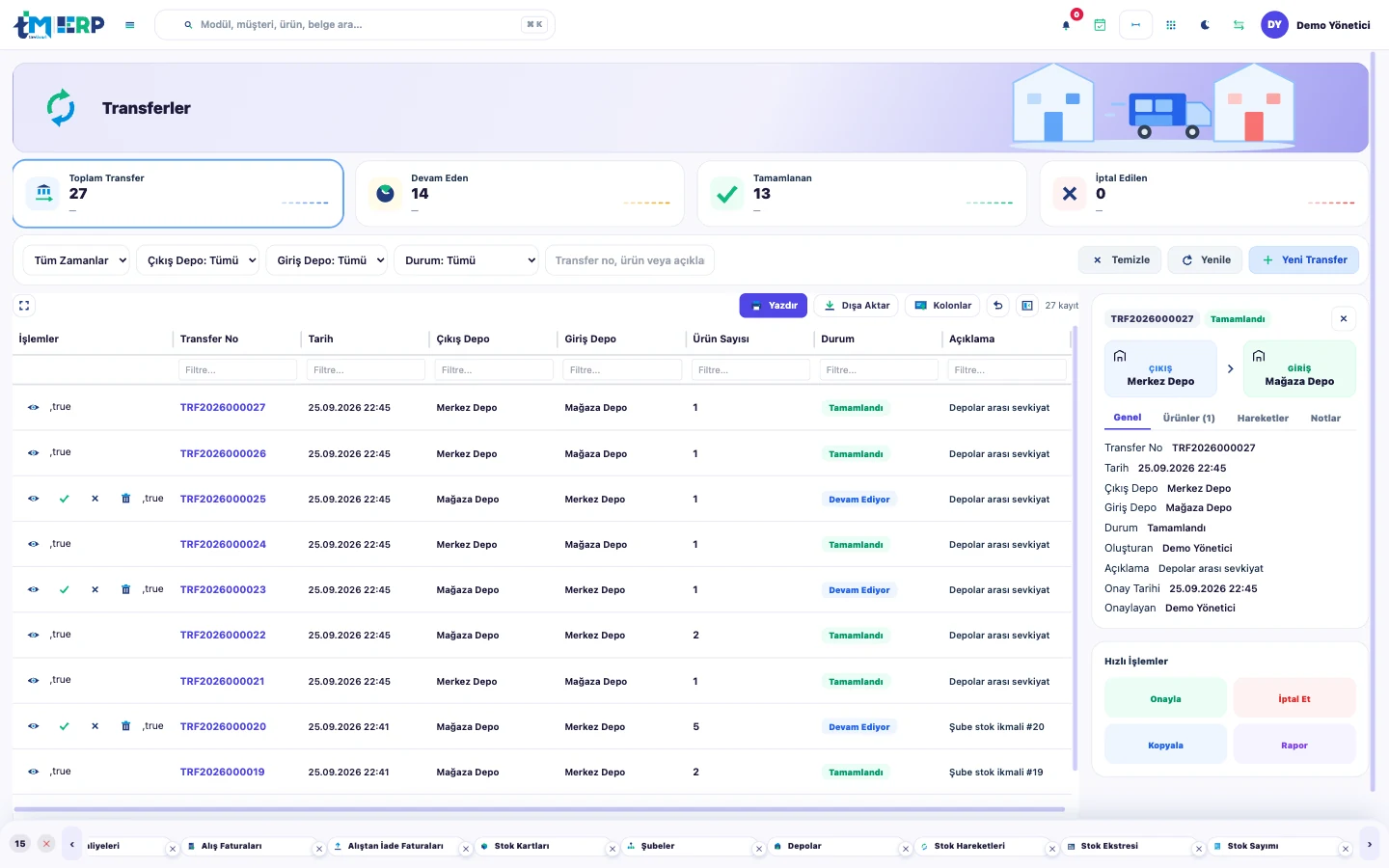Approve transfer TRF2026000025 with checkmark

click(x=64, y=500)
